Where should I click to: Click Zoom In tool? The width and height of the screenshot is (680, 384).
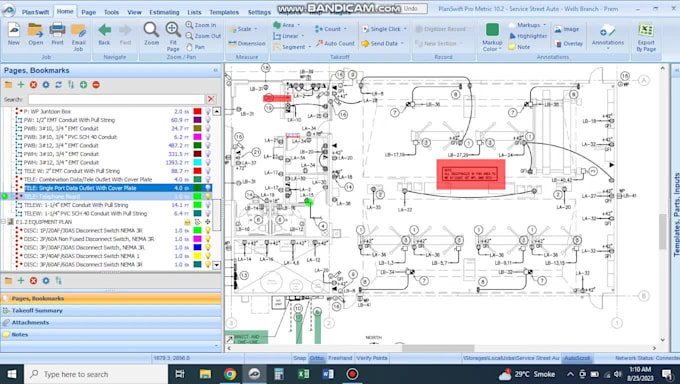coord(201,25)
